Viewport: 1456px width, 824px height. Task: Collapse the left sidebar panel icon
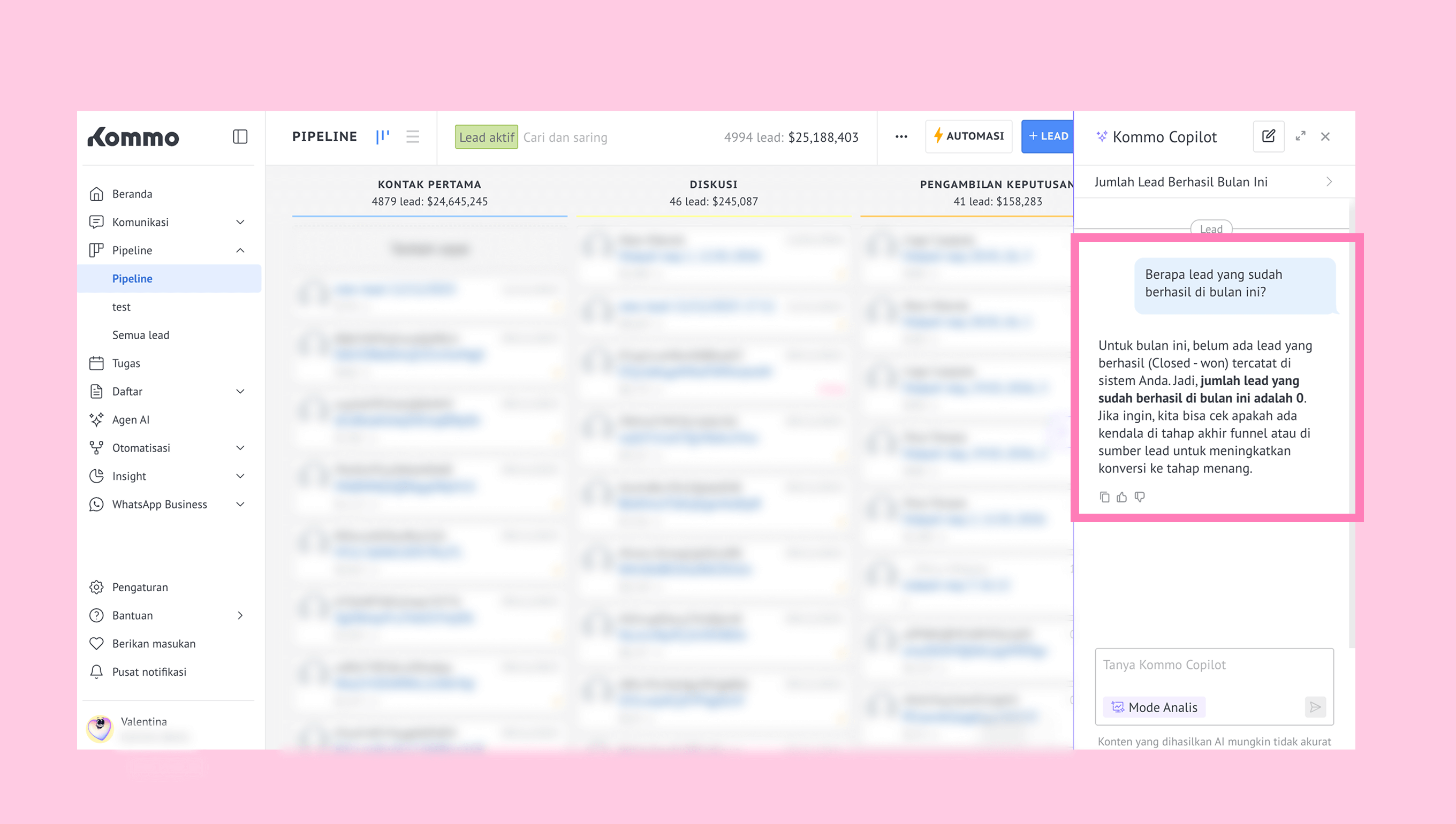(x=240, y=136)
